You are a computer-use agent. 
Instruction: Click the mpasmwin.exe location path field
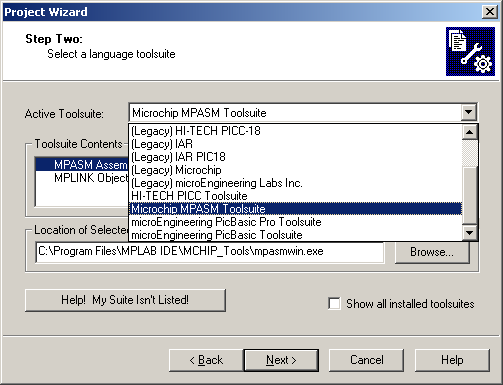[x=210, y=252]
